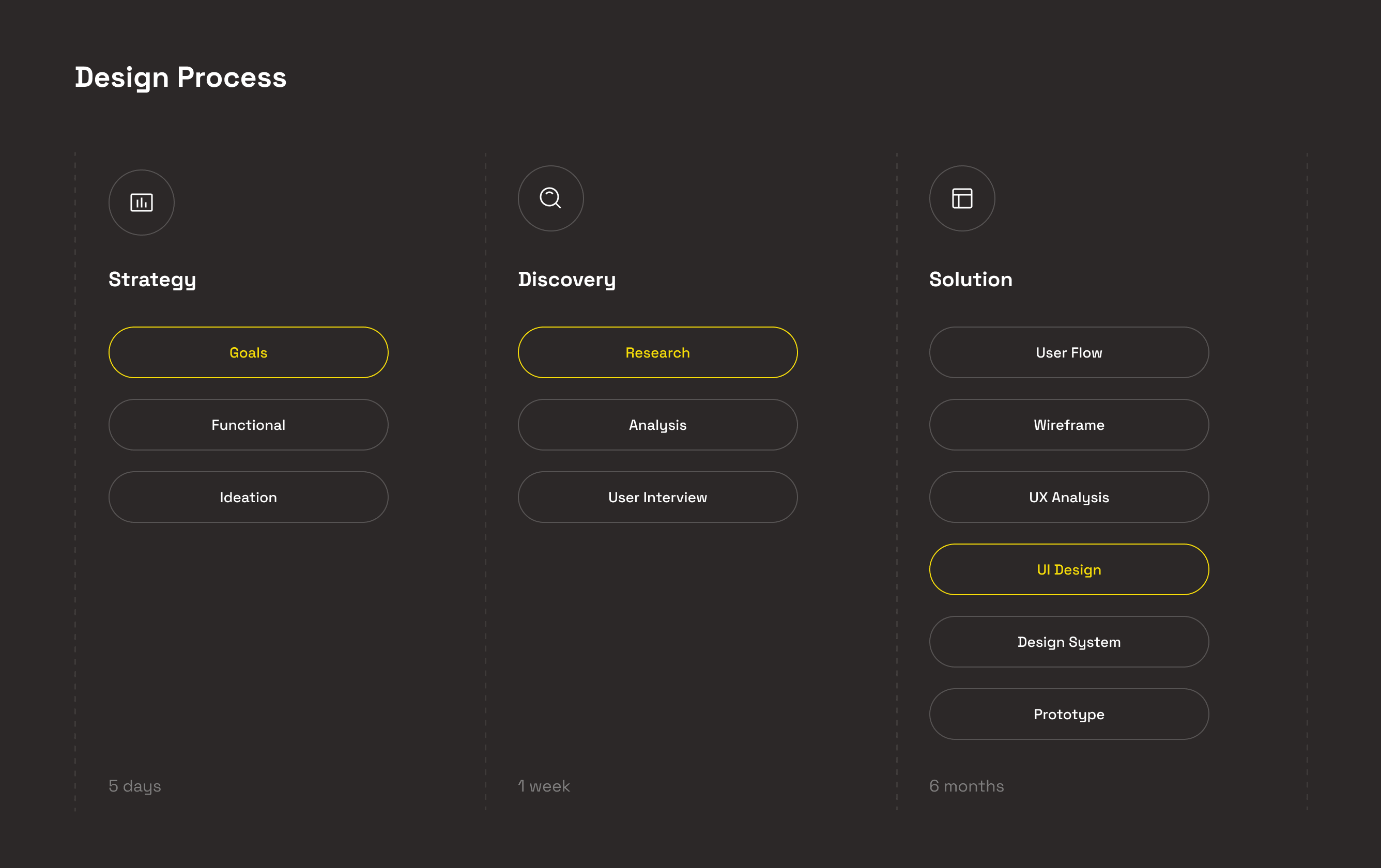Viewport: 1381px width, 868px height.
Task: Open the Research pill
Action: point(658,352)
